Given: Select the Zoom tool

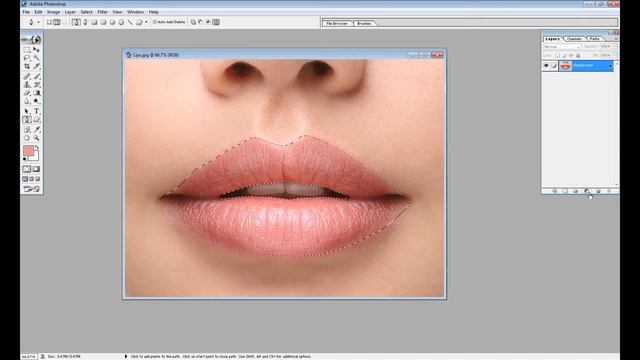Looking at the screenshot, I should point(37,138).
